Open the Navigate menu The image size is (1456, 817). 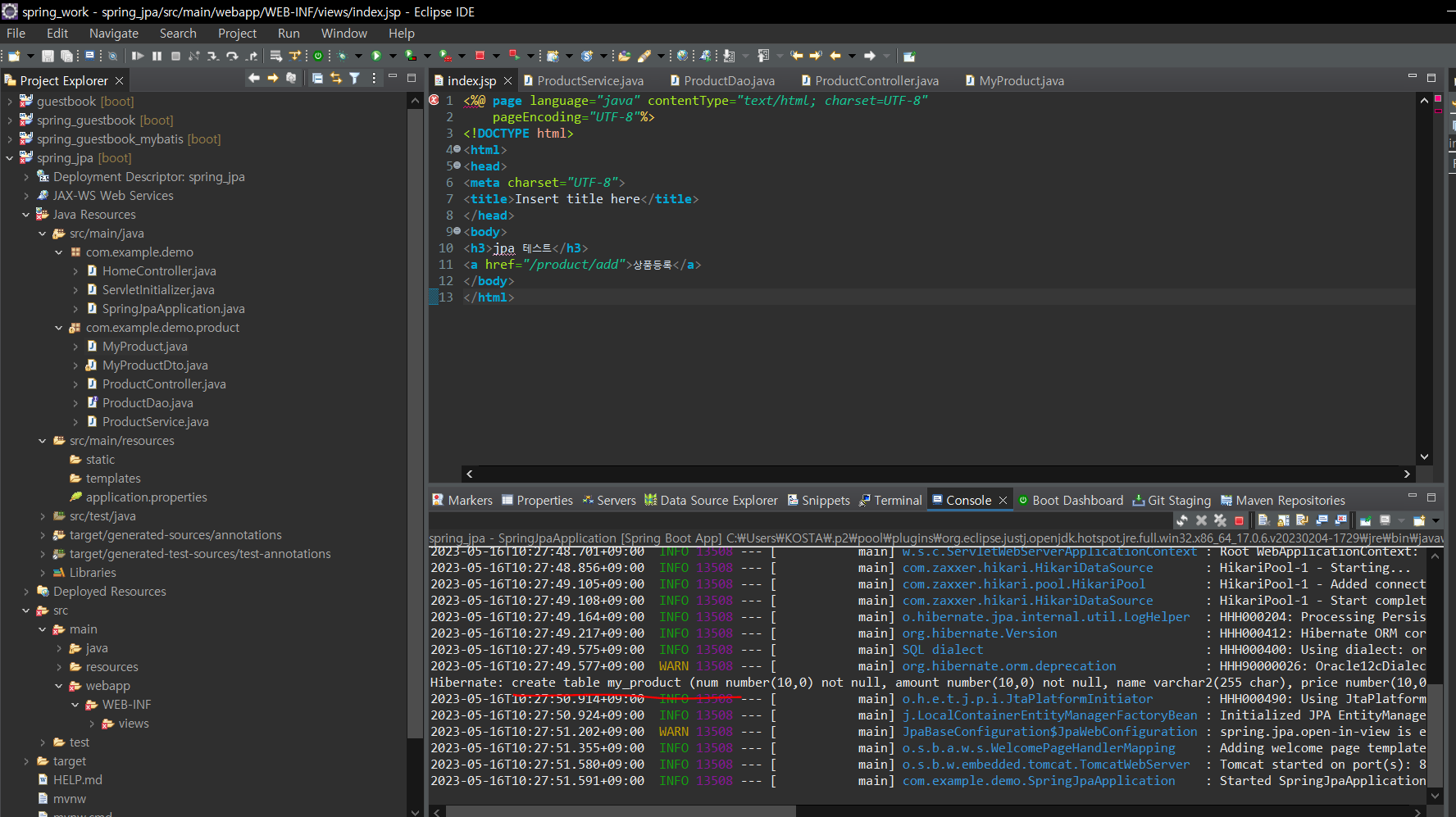click(x=113, y=34)
